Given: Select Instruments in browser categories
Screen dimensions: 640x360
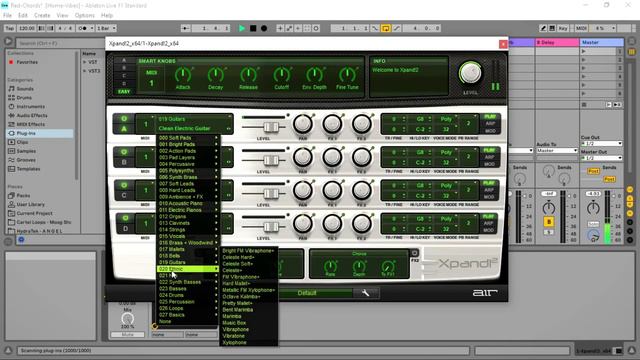Looking at the screenshot, I should click(x=31, y=107).
